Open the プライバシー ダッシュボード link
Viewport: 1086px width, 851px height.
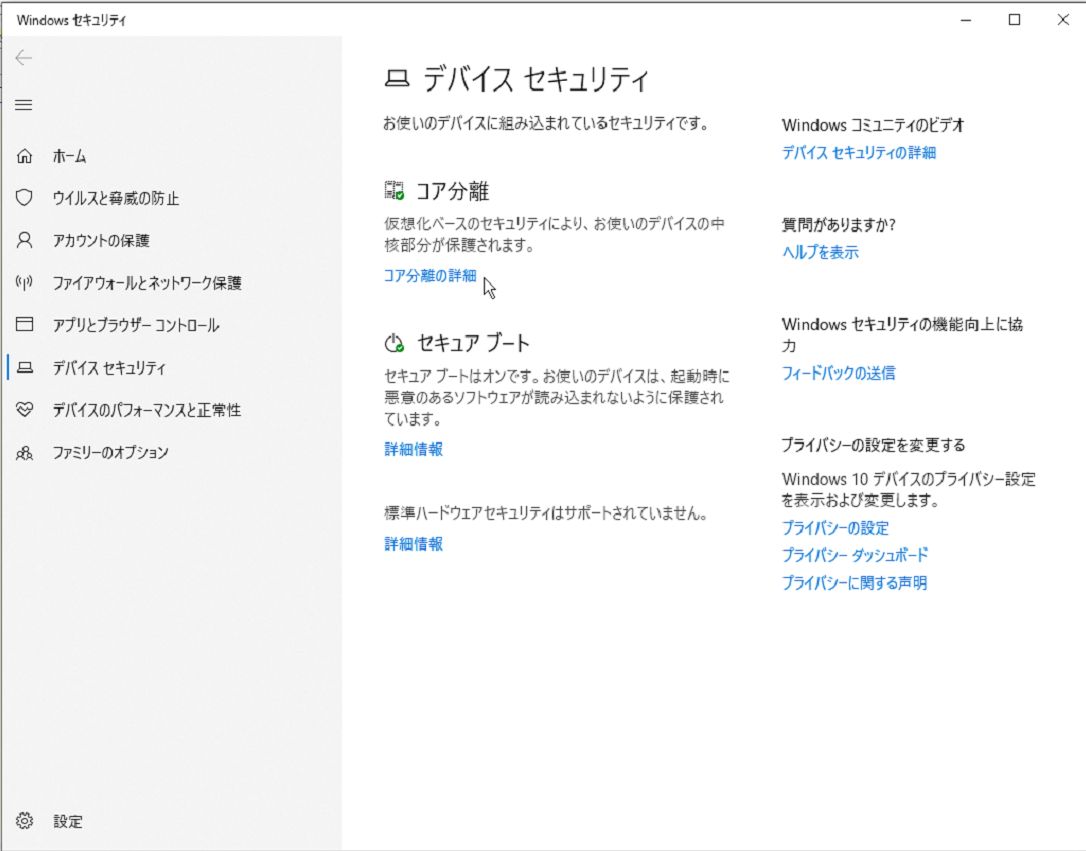click(854, 555)
